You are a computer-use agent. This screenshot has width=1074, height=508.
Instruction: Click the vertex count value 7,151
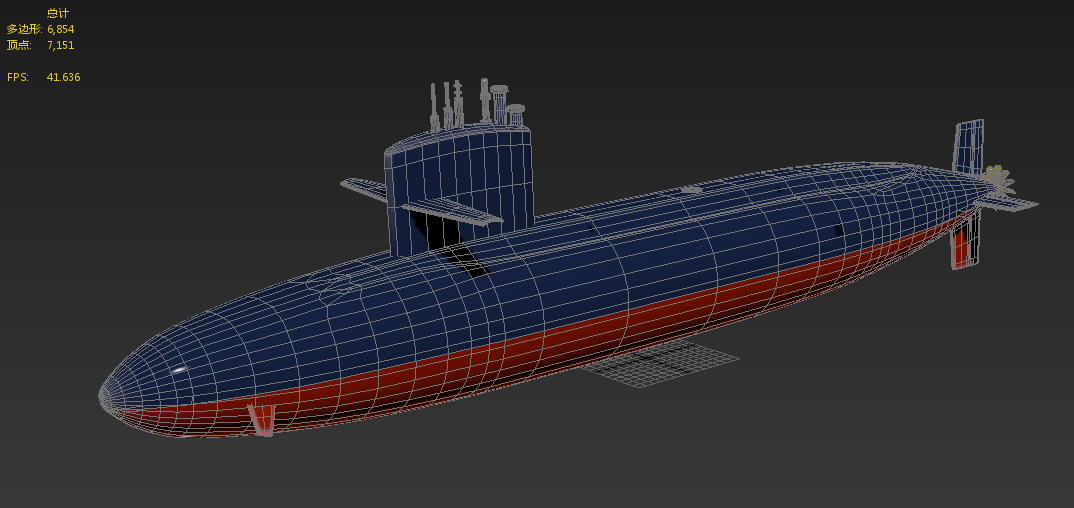pyautogui.click(x=60, y=45)
